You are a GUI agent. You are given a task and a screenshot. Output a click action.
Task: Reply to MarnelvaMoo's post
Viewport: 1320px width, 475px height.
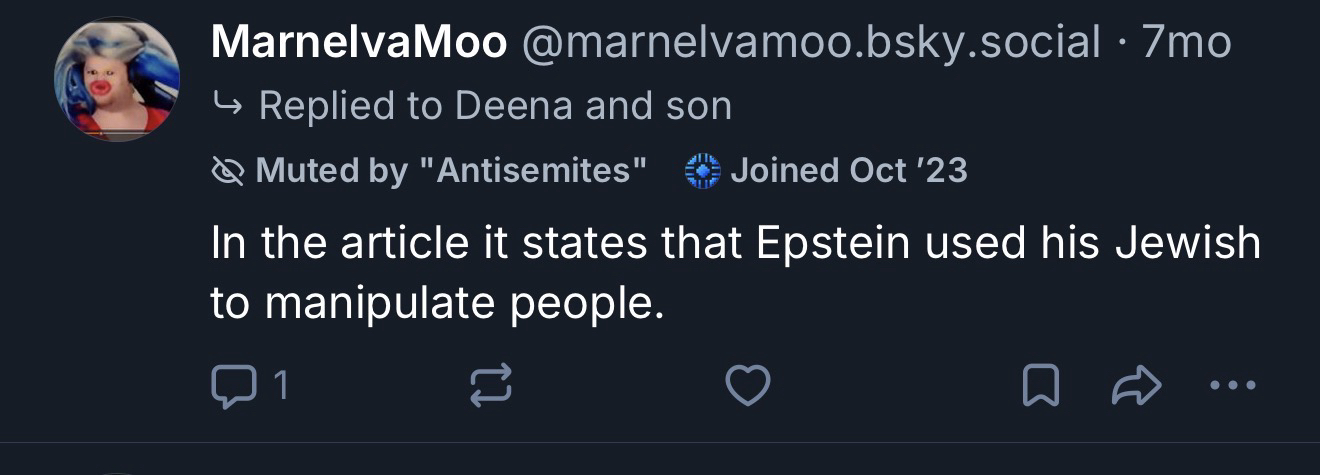[x=234, y=386]
